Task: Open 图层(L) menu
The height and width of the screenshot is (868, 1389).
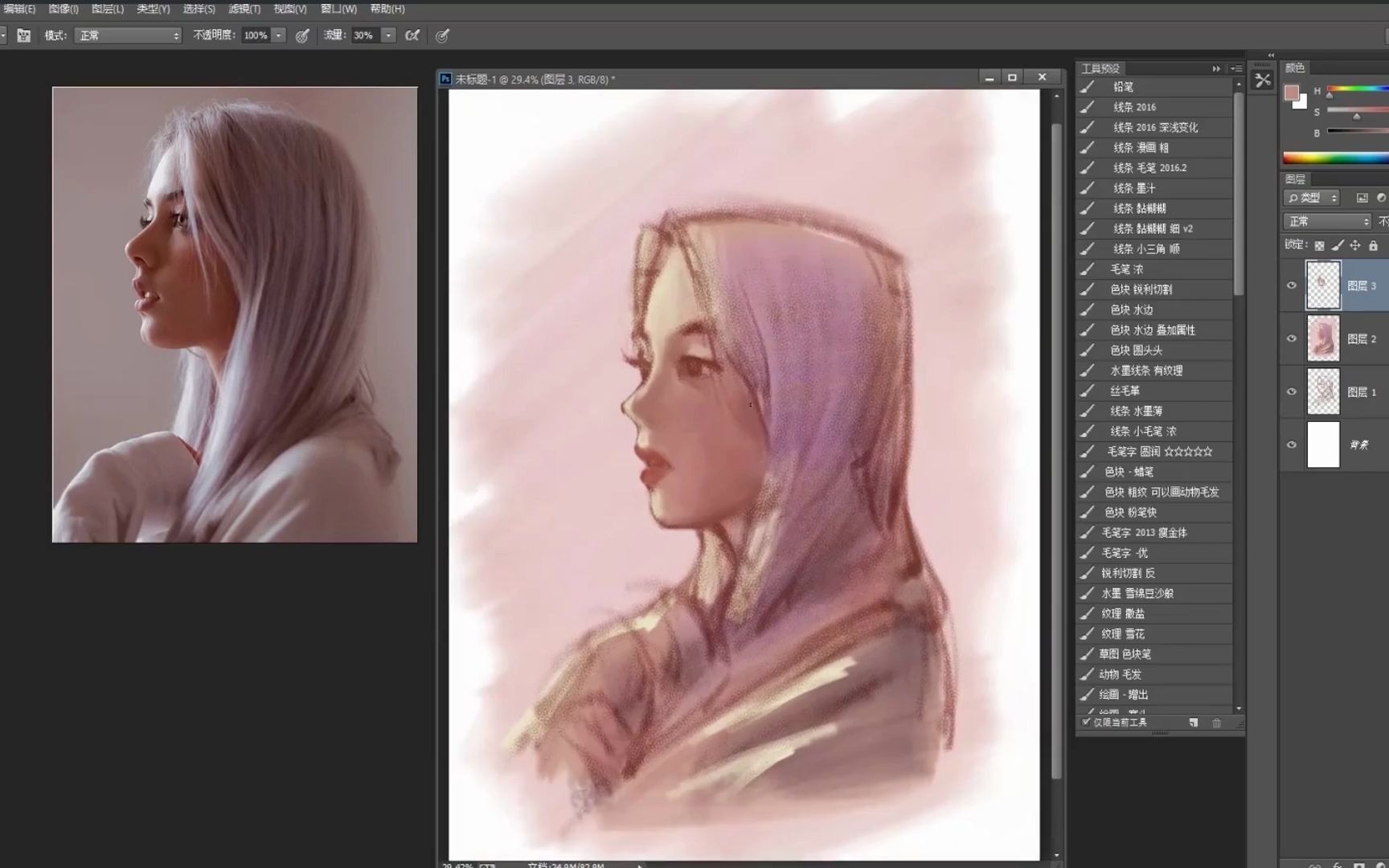Action: tap(108, 9)
